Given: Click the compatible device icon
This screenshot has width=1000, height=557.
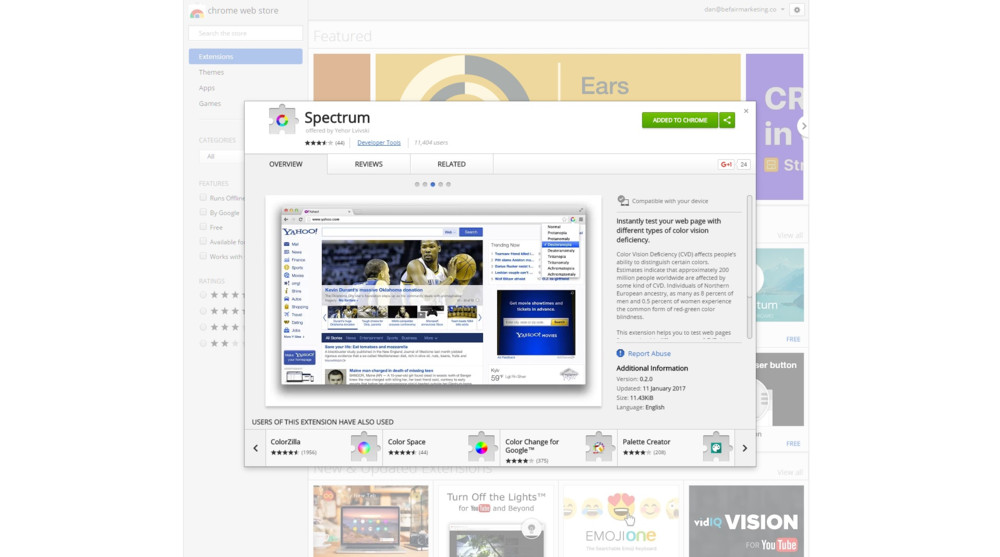Looking at the screenshot, I should pyautogui.click(x=623, y=201).
